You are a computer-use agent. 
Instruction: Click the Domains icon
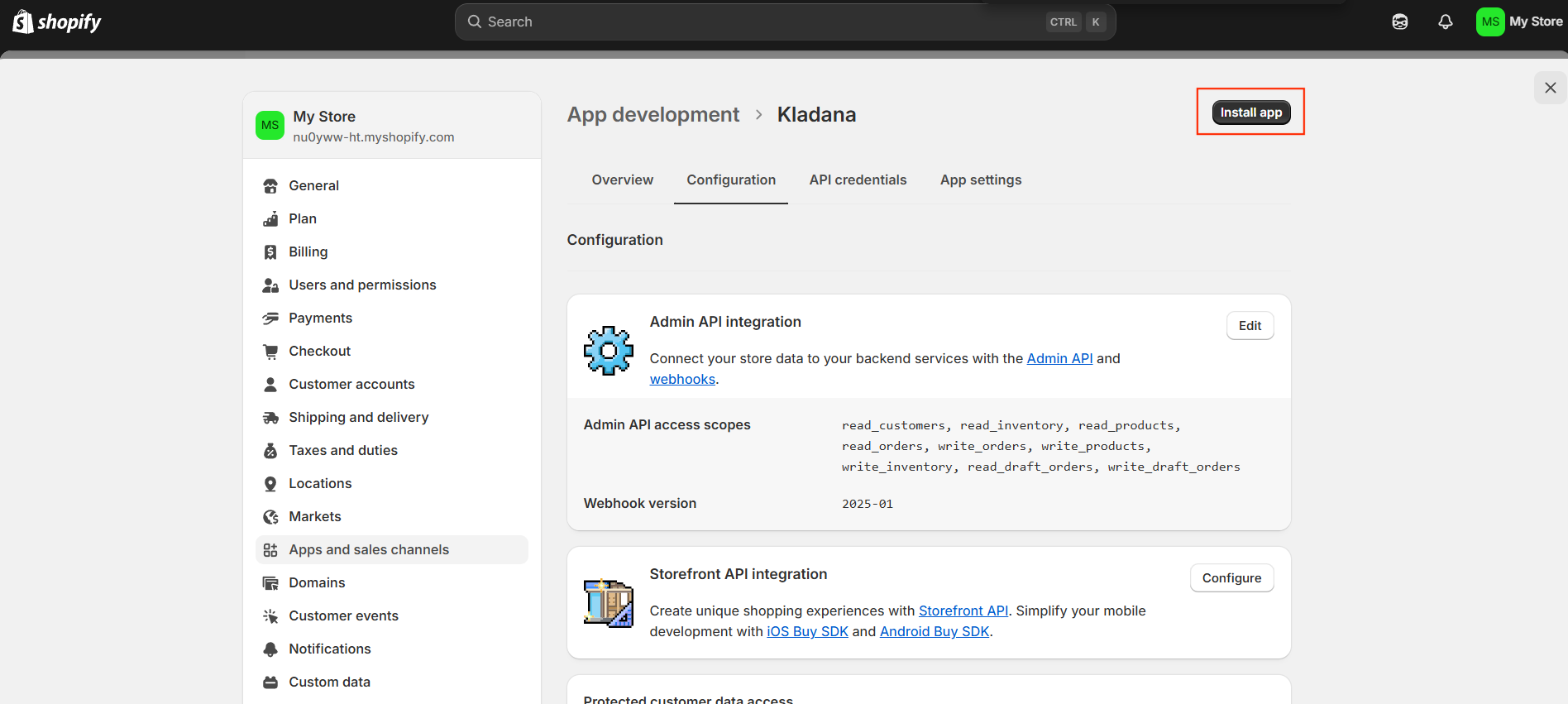pyautogui.click(x=270, y=583)
